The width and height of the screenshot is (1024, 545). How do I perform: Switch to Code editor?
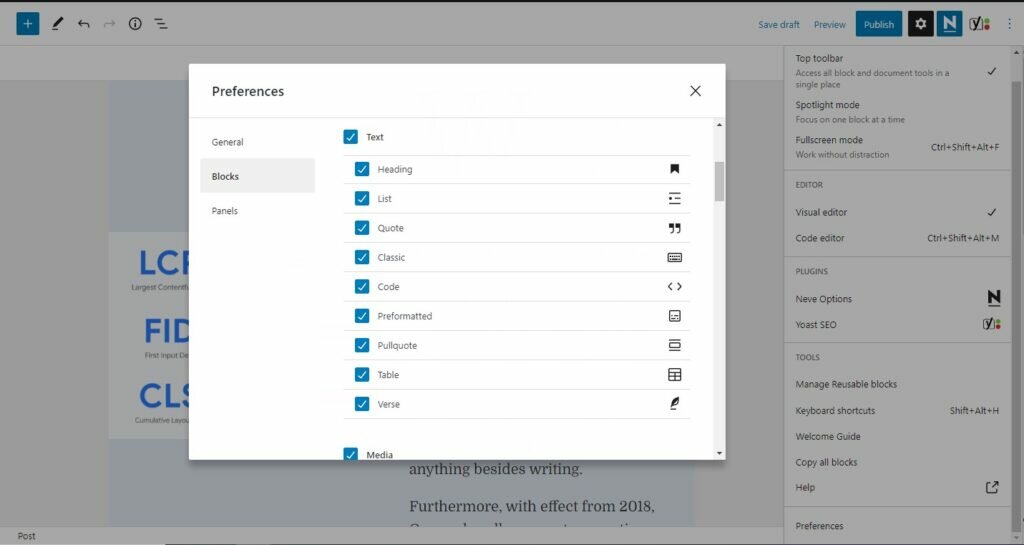click(897, 238)
